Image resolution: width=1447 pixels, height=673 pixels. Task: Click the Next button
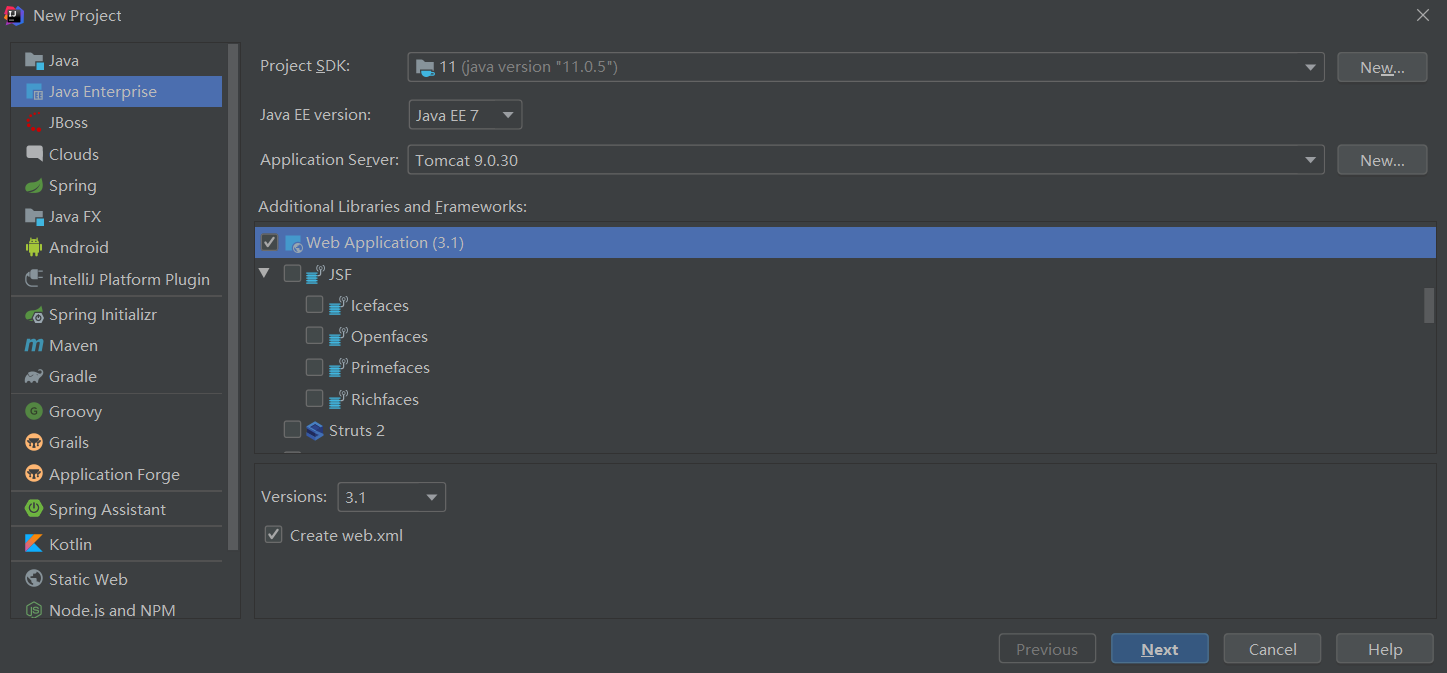1160,649
